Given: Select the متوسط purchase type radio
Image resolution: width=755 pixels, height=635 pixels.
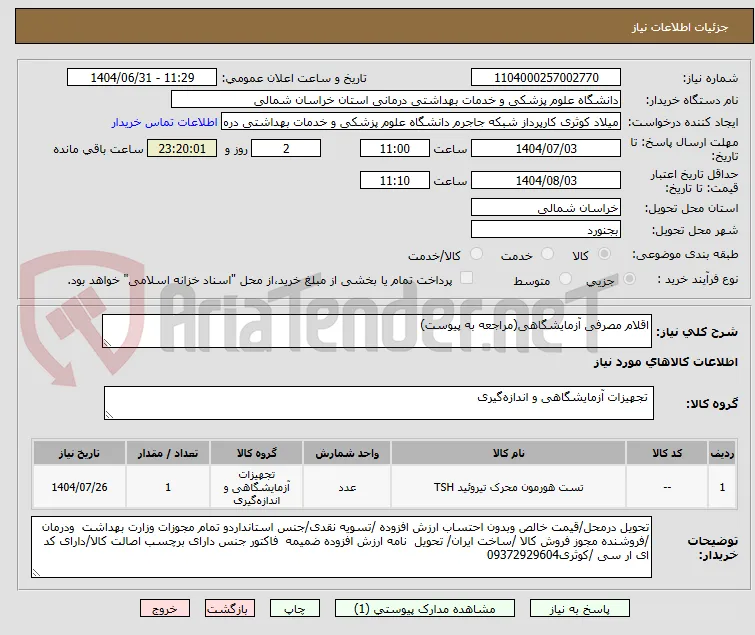Looking at the screenshot, I should [565, 279].
